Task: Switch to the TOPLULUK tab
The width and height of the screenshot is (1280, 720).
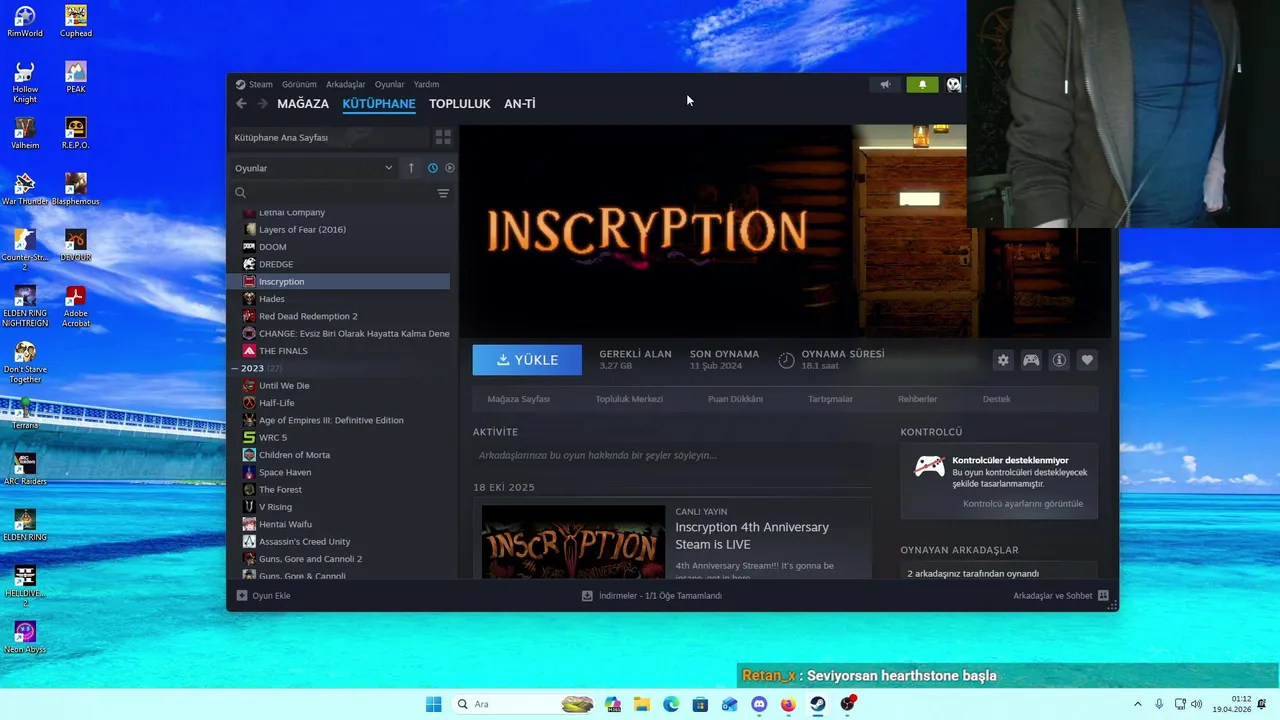Action: (460, 104)
